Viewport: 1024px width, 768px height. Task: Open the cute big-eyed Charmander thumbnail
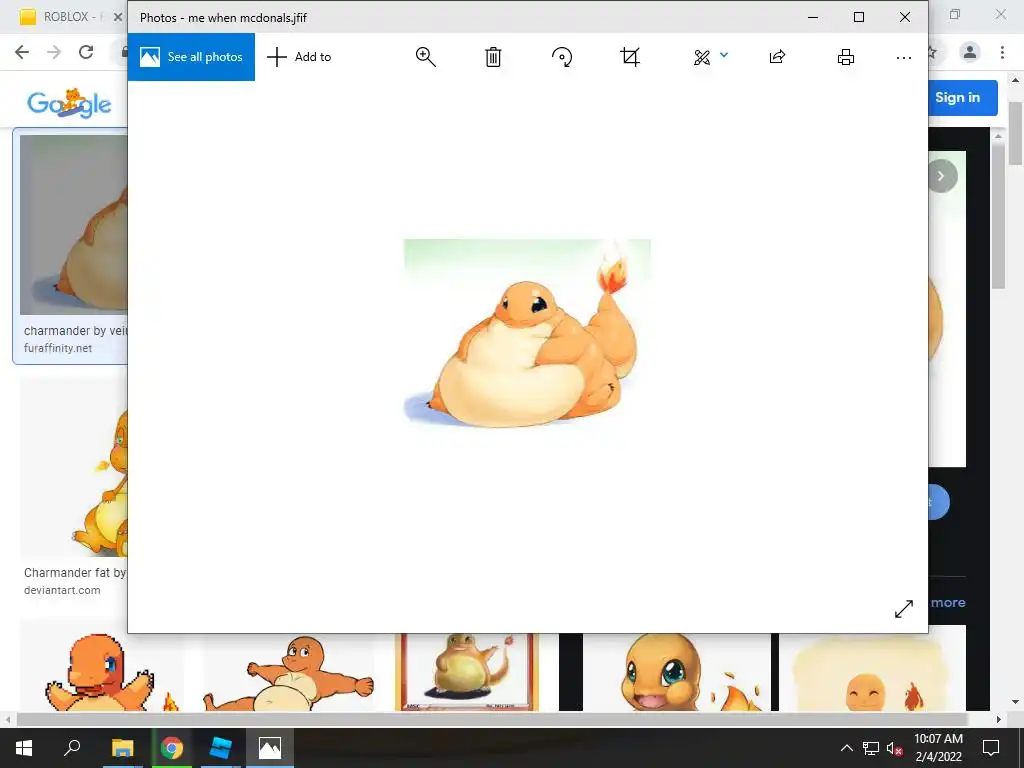677,671
